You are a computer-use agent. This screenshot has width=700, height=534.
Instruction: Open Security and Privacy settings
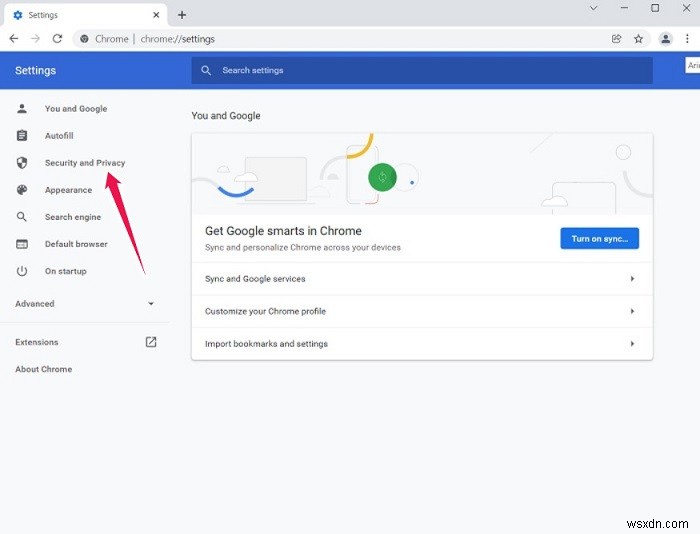click(x=85, y=163)
